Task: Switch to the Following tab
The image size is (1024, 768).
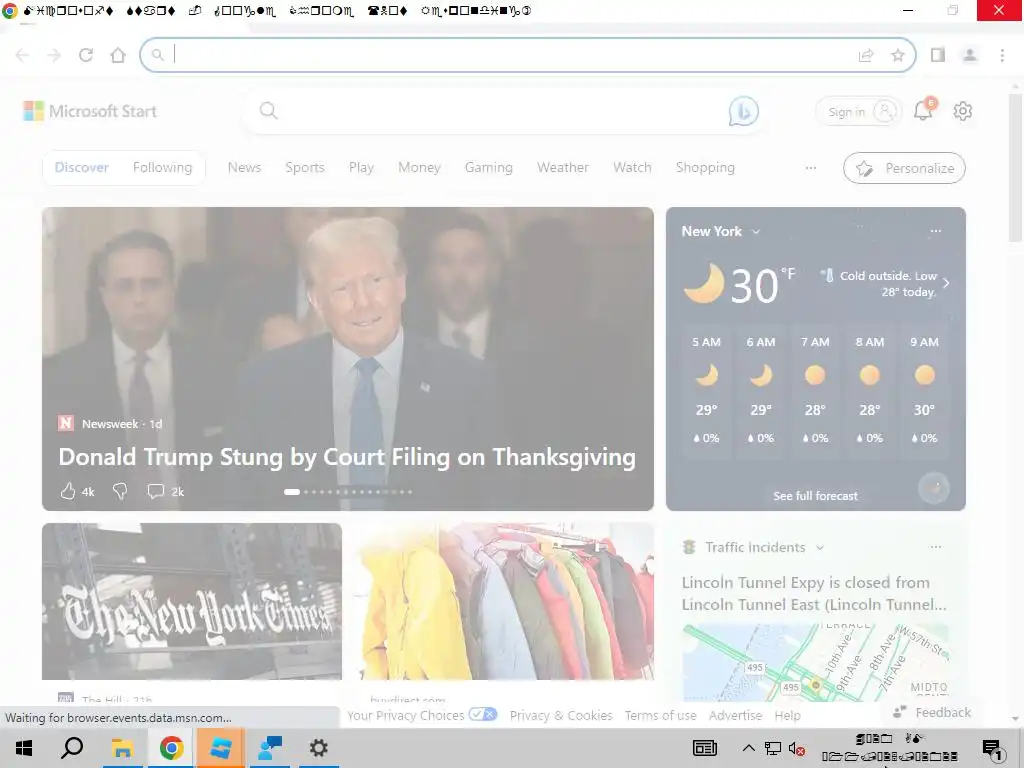Action: (163, 168)
